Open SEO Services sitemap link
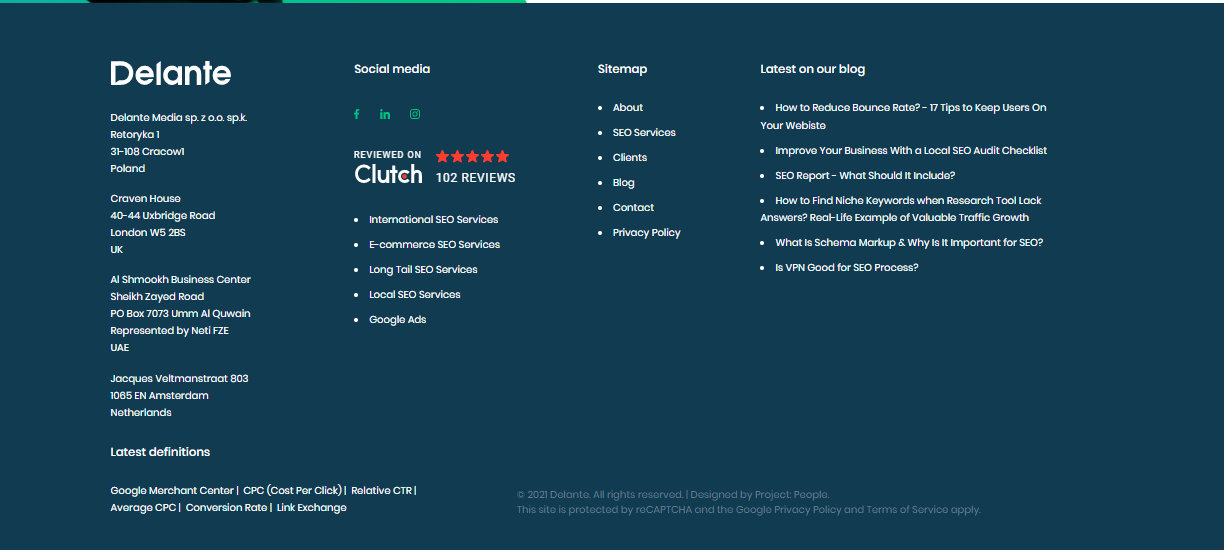Viewport: 1224px width, 550px height. (644, 133)
